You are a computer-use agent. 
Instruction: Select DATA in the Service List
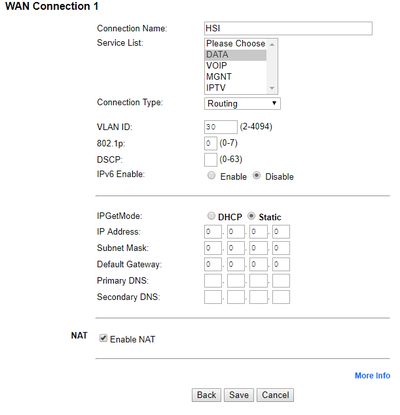[235, 55]
